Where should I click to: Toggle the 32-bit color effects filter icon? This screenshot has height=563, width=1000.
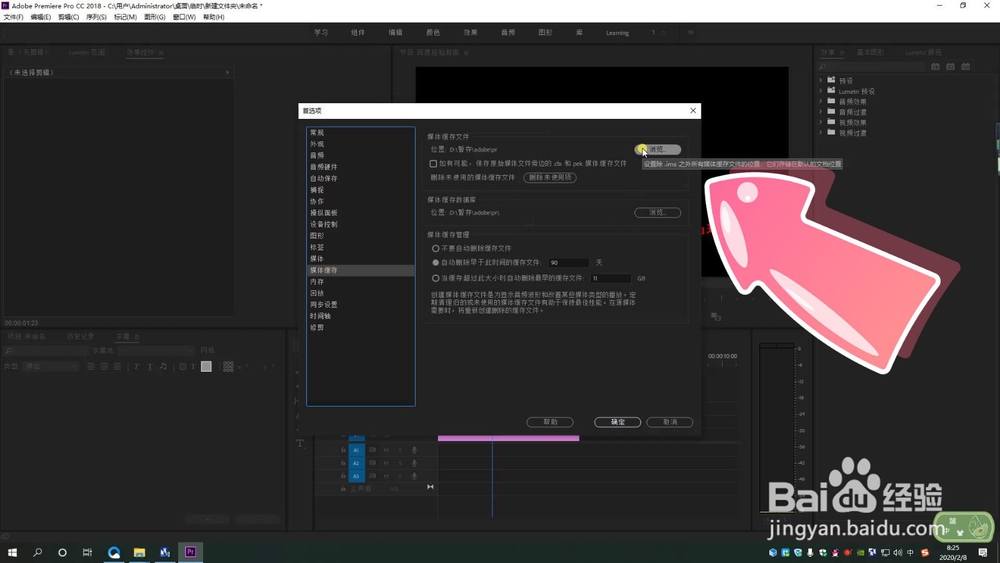point(950,66)
